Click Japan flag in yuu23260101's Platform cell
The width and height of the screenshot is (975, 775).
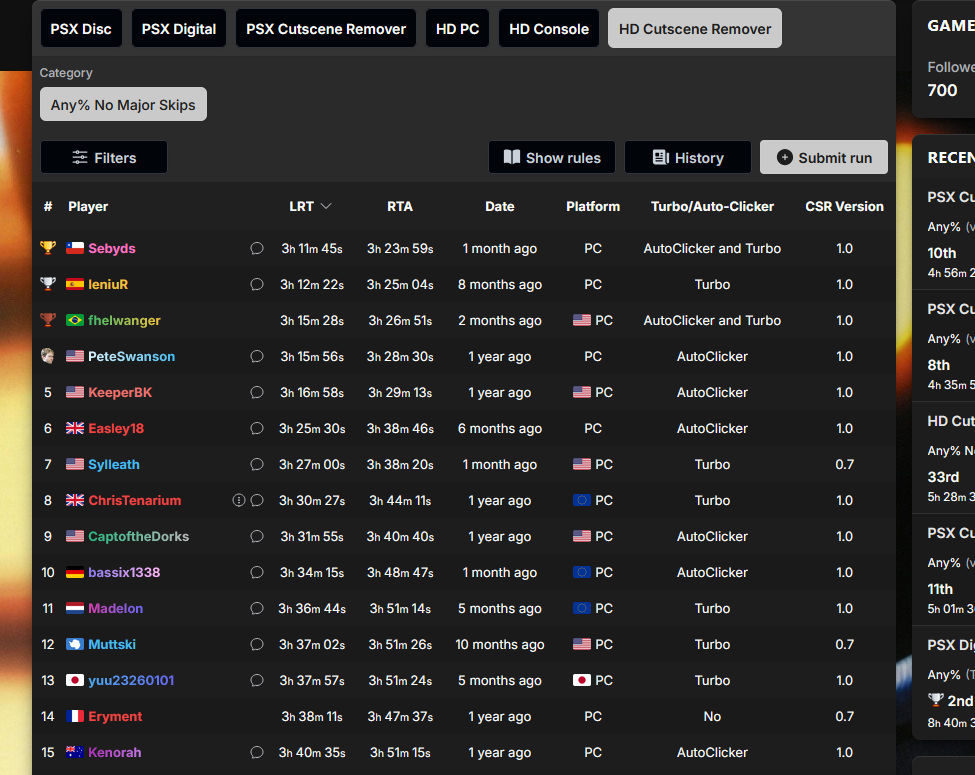[x=582, y=680]
